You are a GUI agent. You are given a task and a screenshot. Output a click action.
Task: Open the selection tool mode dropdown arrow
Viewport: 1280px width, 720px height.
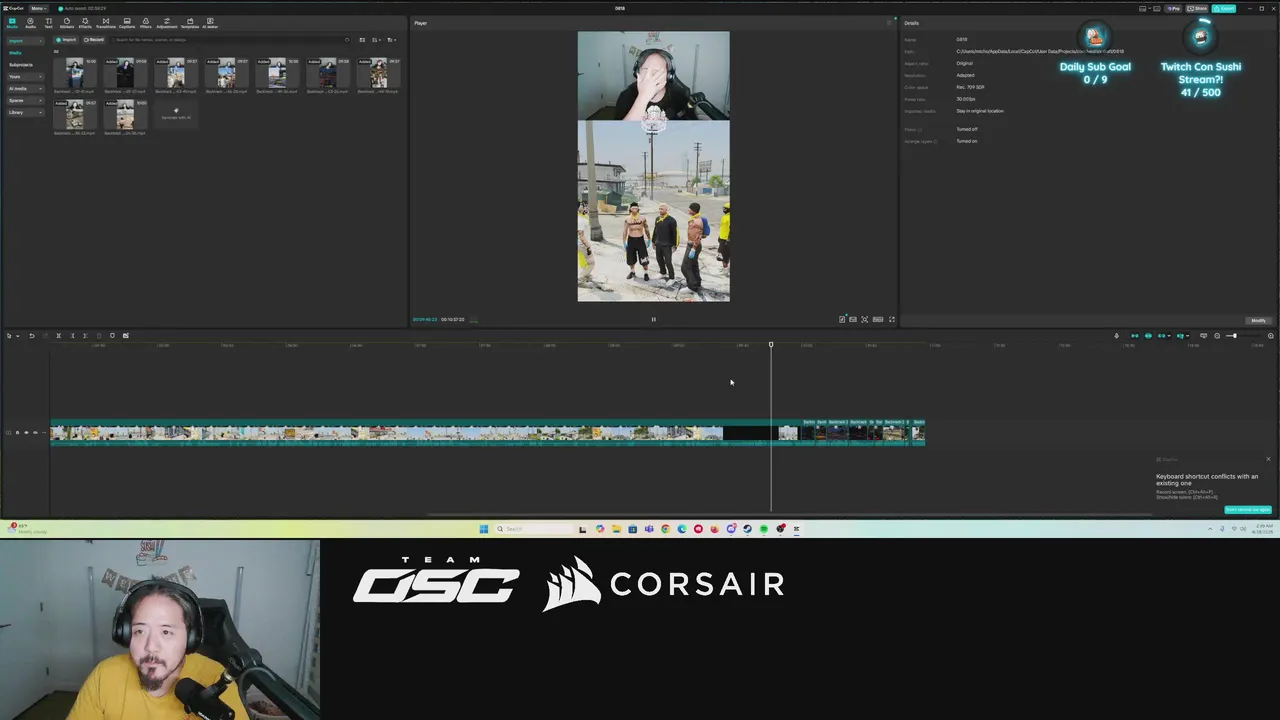[17, 336]
